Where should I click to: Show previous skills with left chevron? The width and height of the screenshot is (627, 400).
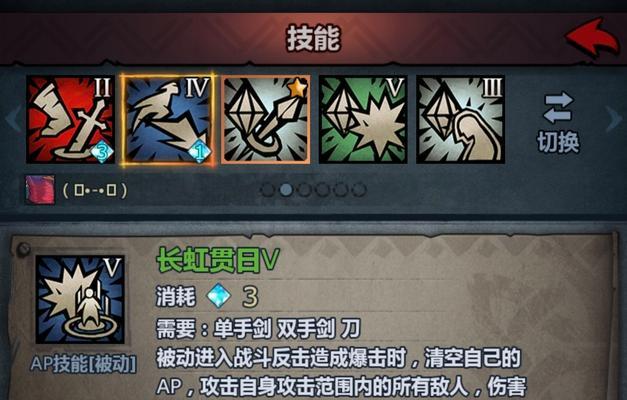point(13,119)
